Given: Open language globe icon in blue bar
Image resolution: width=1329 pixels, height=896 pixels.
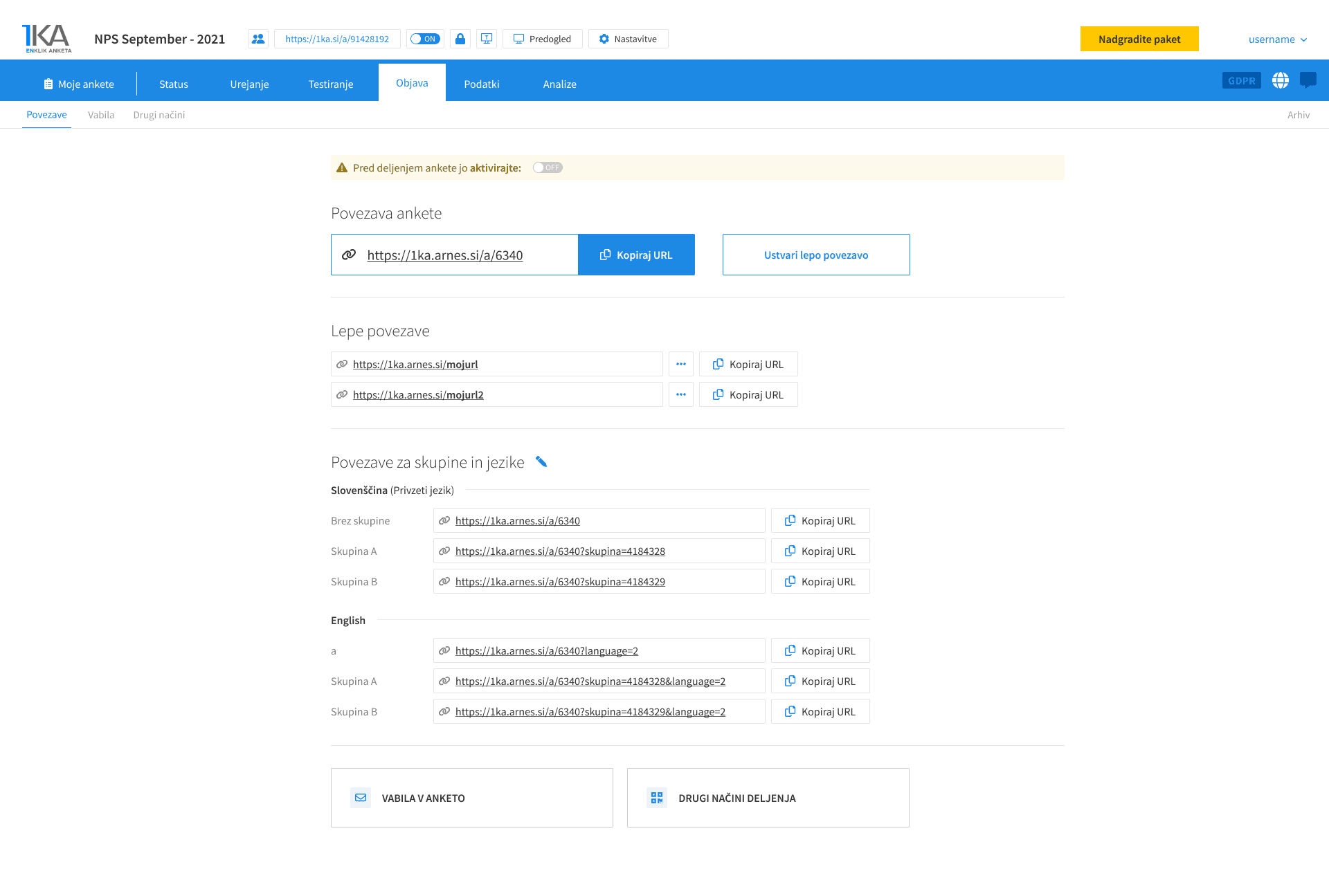Looking at the screenshot, I should pos(1281,80).
